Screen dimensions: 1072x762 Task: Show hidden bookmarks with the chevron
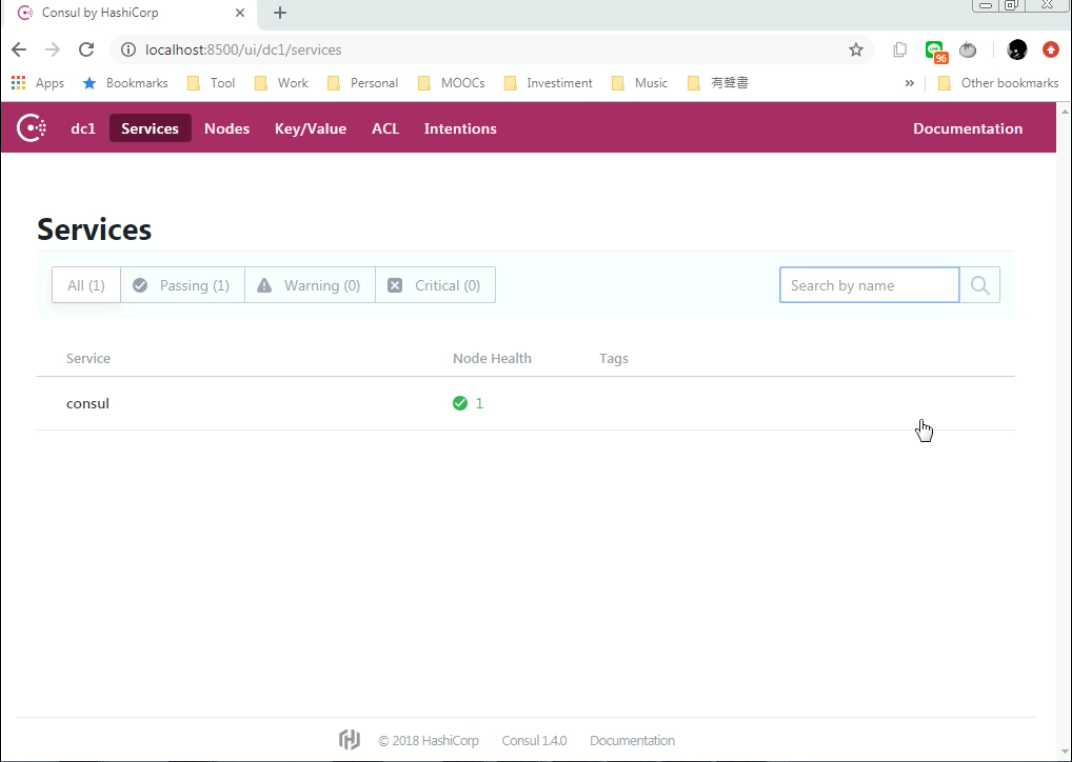[909, 83]
